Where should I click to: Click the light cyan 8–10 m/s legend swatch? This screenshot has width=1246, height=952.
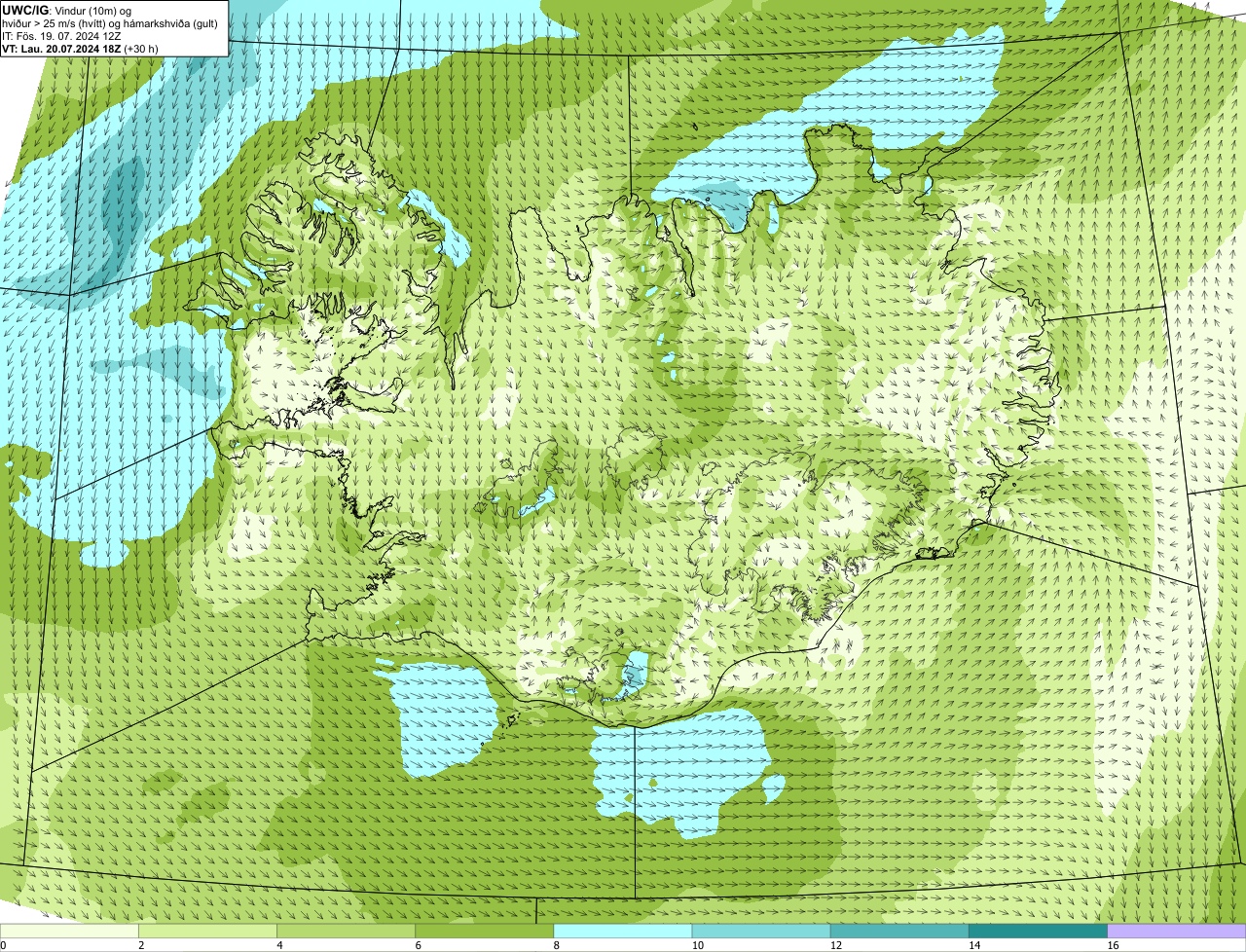[623, 932]
